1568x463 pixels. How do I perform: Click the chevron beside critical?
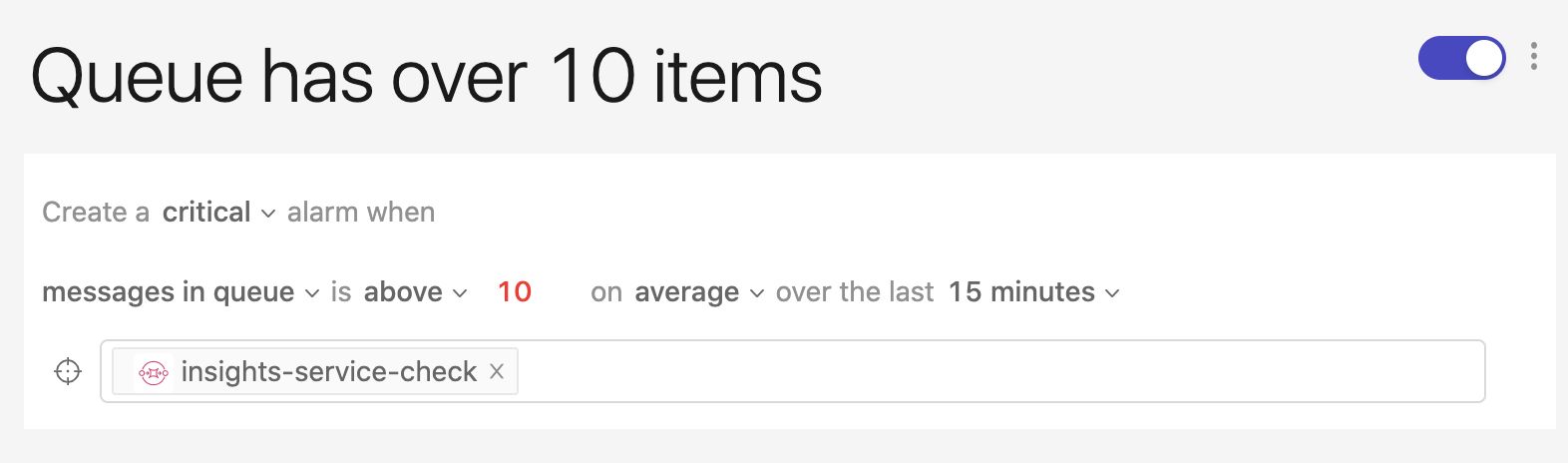(267, 214)
